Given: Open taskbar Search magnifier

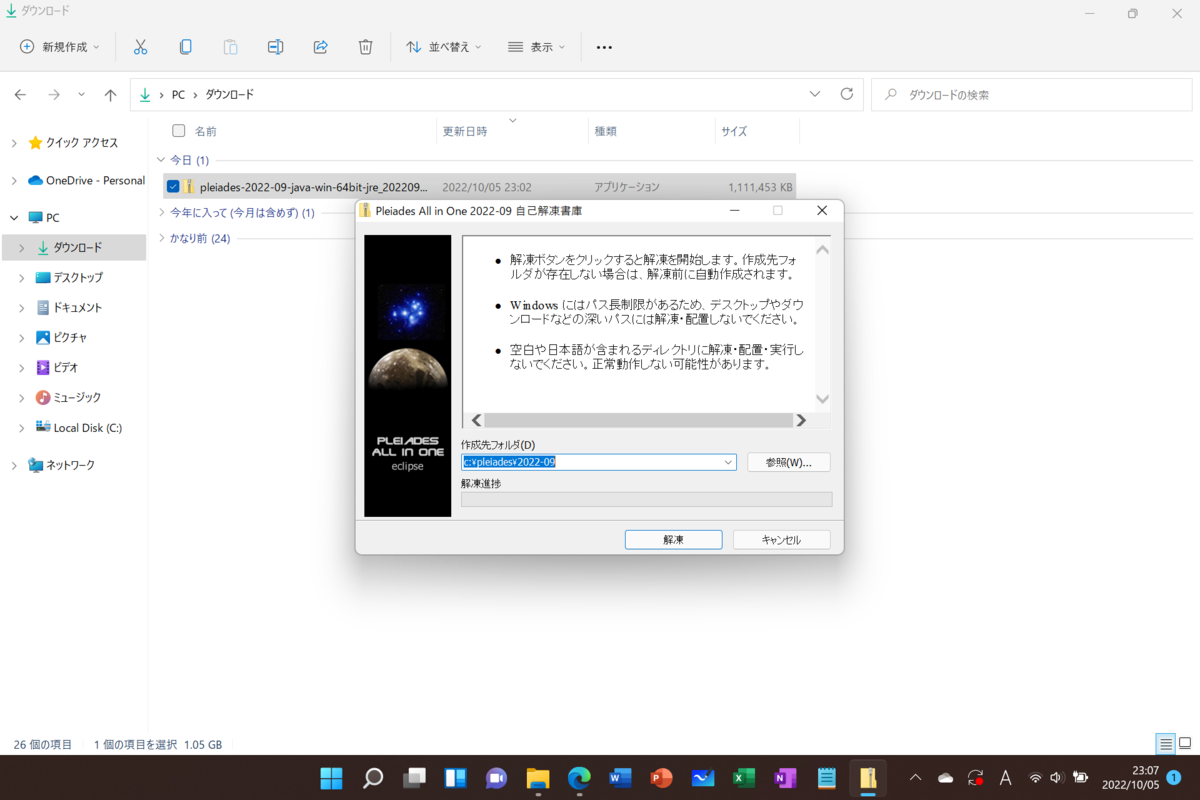Looking at the screenshot, I should click(x=373, y=778).
